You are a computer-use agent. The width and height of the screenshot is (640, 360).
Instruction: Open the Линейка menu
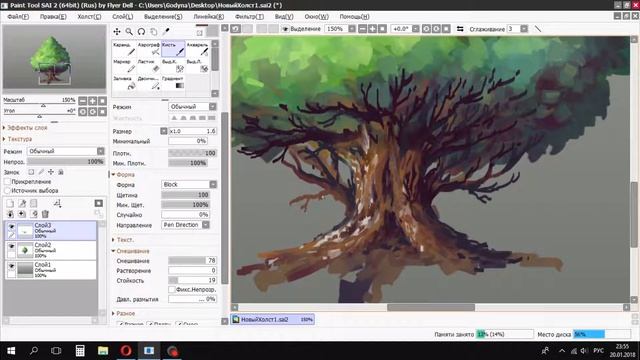tap(208, 17)
